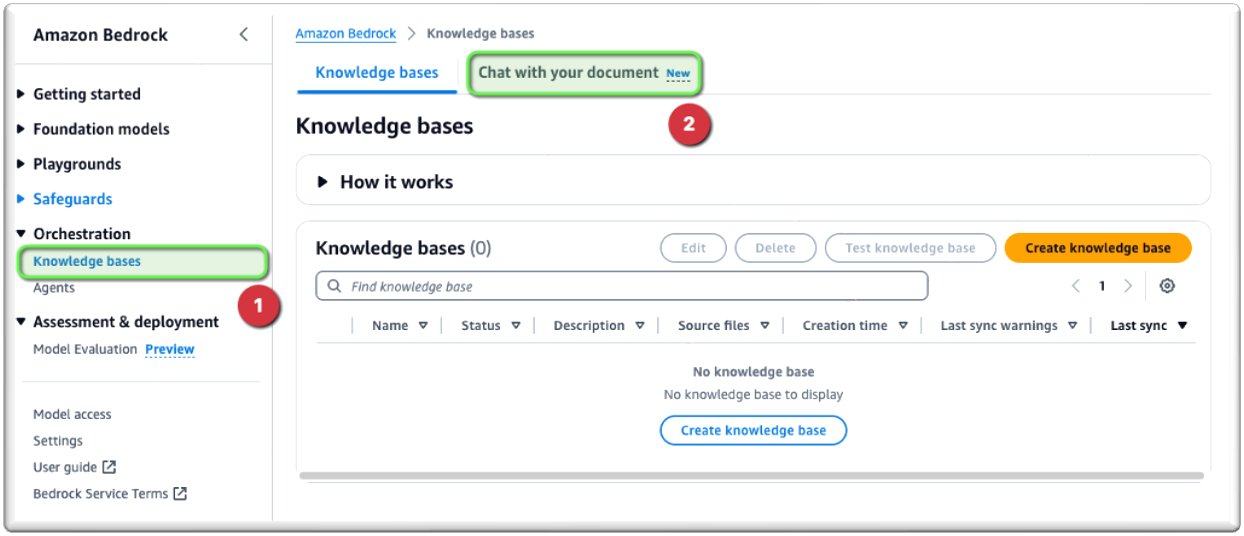Screen dimensions: 1244x536
Task: Click Knowledge bases breadcrumb text
Action: click(480, 33)
